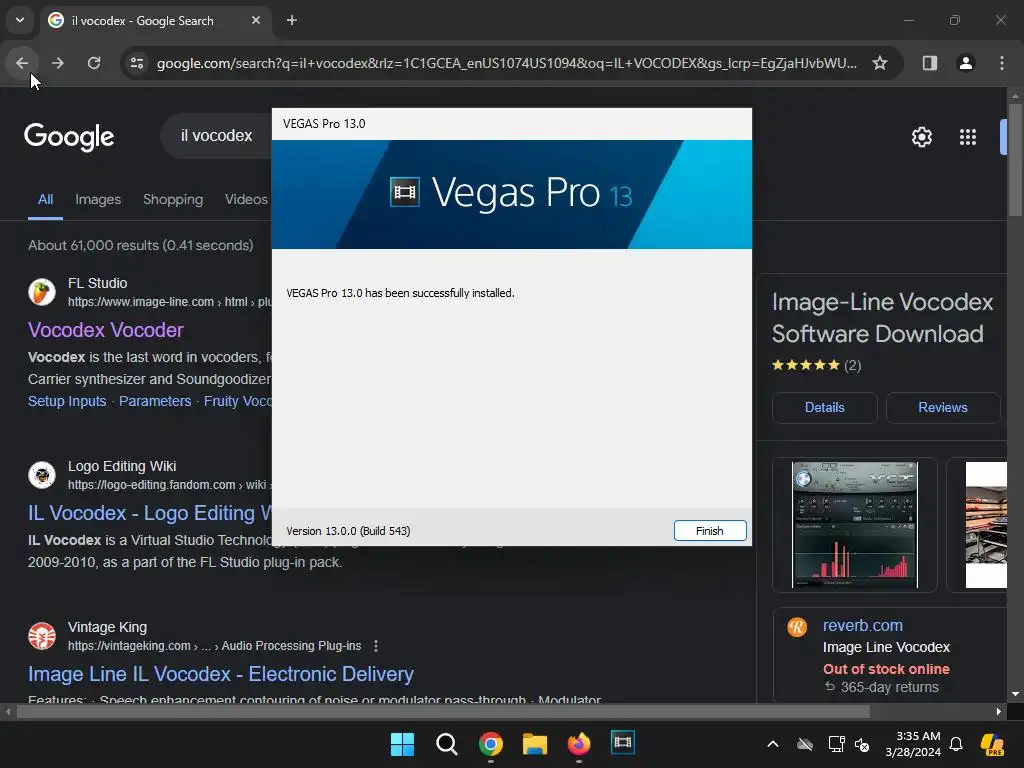Click the Google search box with 'il vocodex'
This screenshot has width=1024, height=768.
click(x=216, y=136)
